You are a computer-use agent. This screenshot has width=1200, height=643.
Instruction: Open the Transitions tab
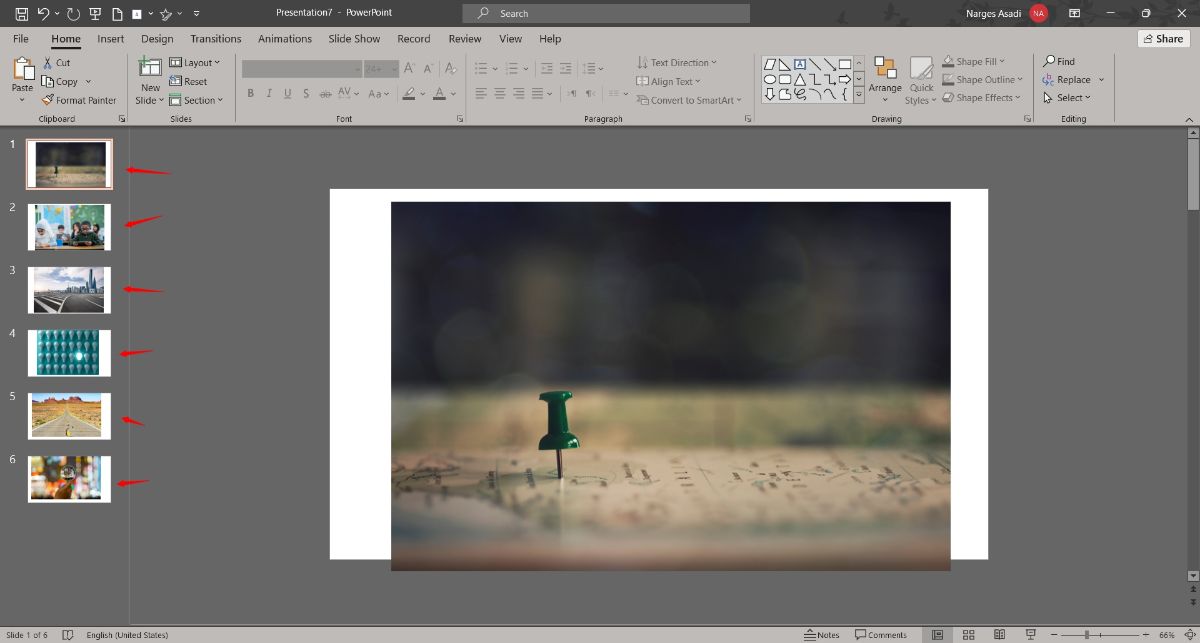pyautogui.click(x=216, y=39)
